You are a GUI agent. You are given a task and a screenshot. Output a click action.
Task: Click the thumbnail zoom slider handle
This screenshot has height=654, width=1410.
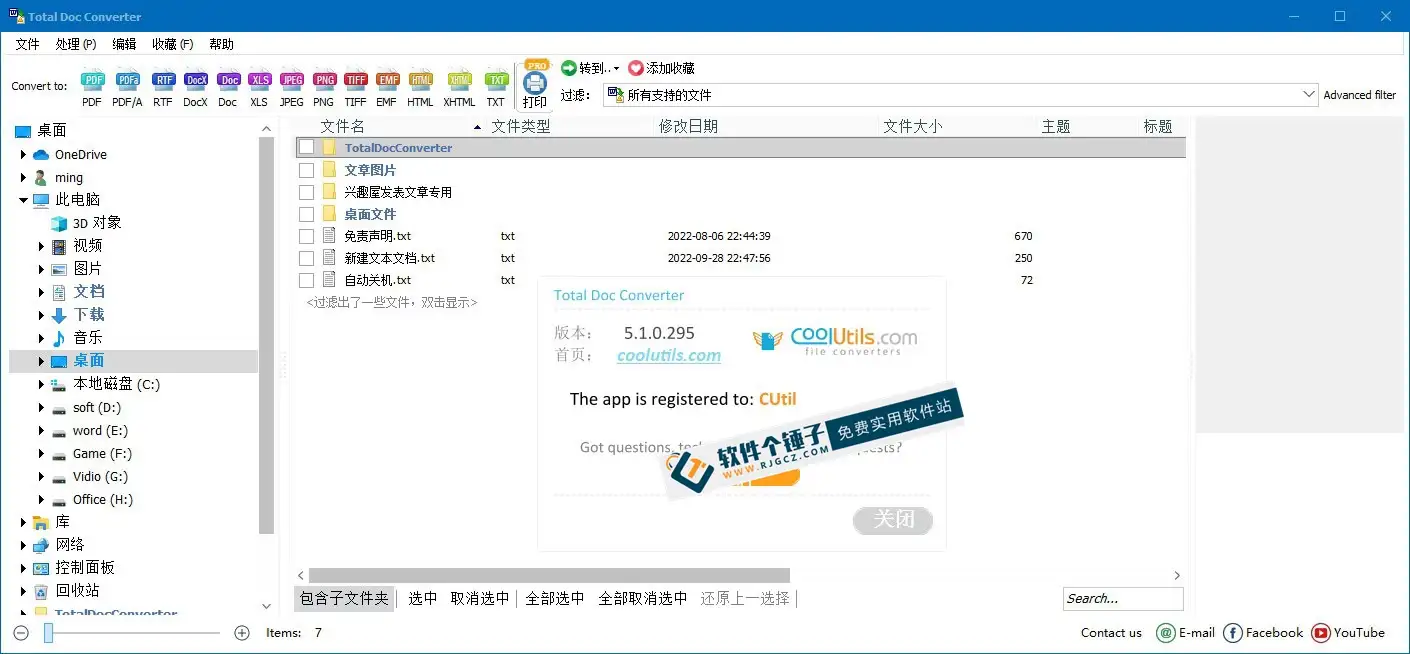[x=48, y=632]
